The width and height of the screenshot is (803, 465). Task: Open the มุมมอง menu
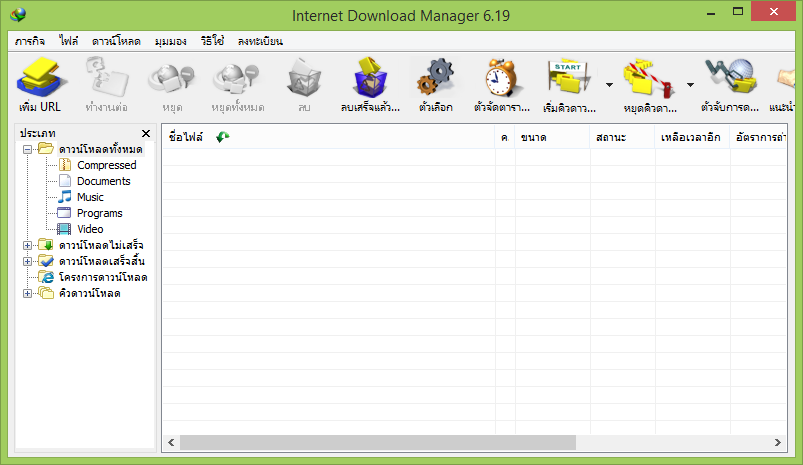[171, 41]
